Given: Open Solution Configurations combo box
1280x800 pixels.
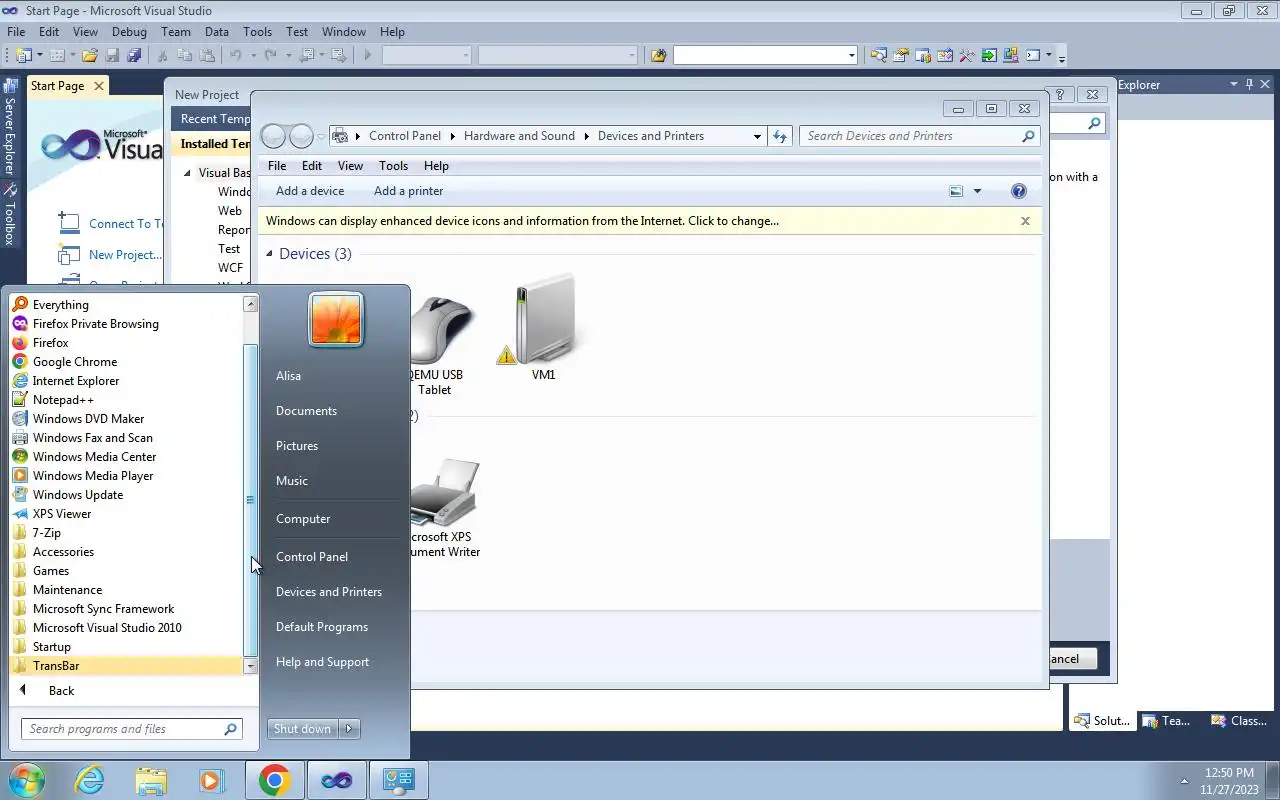Looking at the screenshot, I should [x=427, y=55].
